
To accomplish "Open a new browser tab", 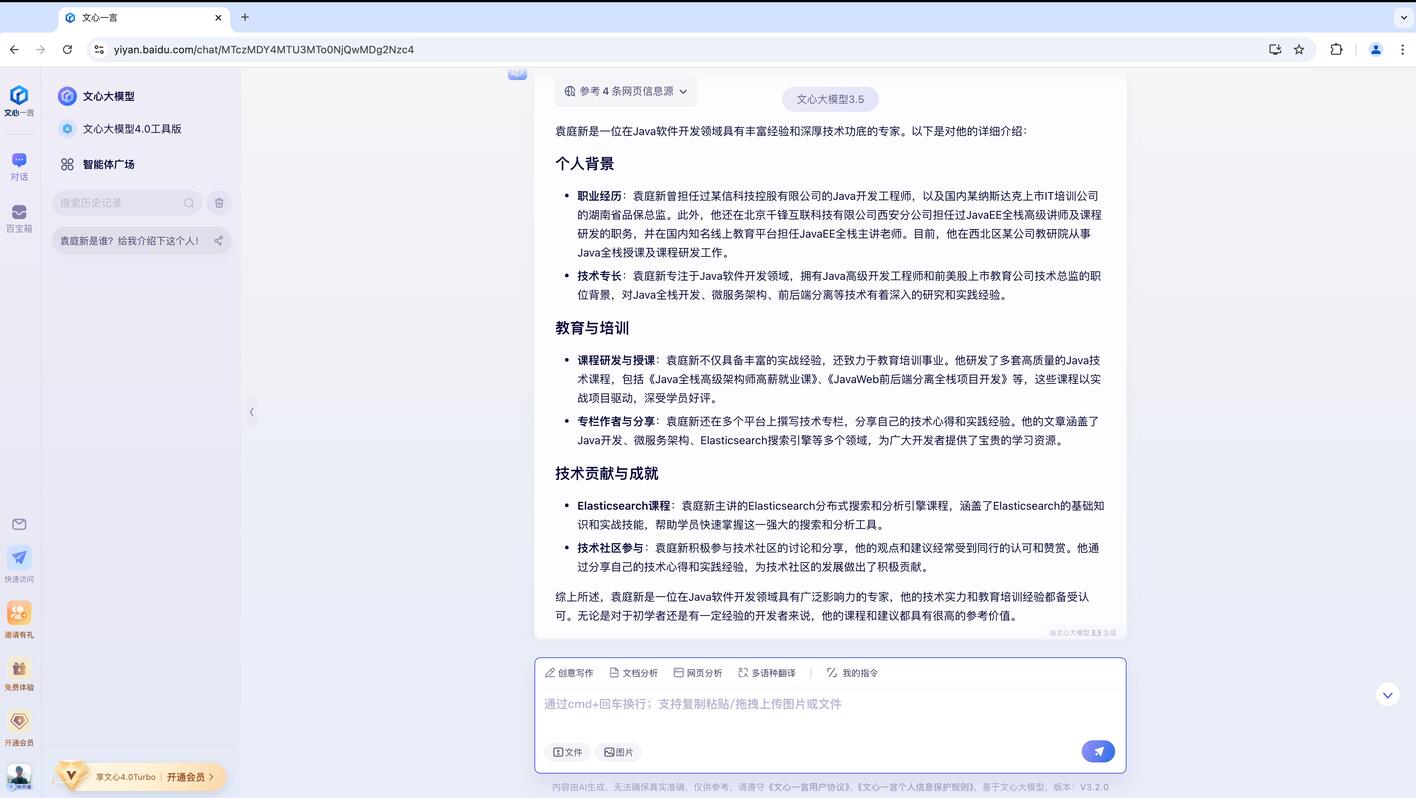I will (245, 17).
